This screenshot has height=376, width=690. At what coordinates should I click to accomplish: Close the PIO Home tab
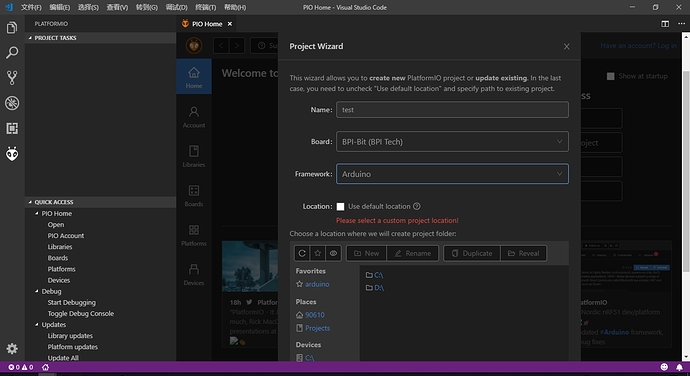230,24
